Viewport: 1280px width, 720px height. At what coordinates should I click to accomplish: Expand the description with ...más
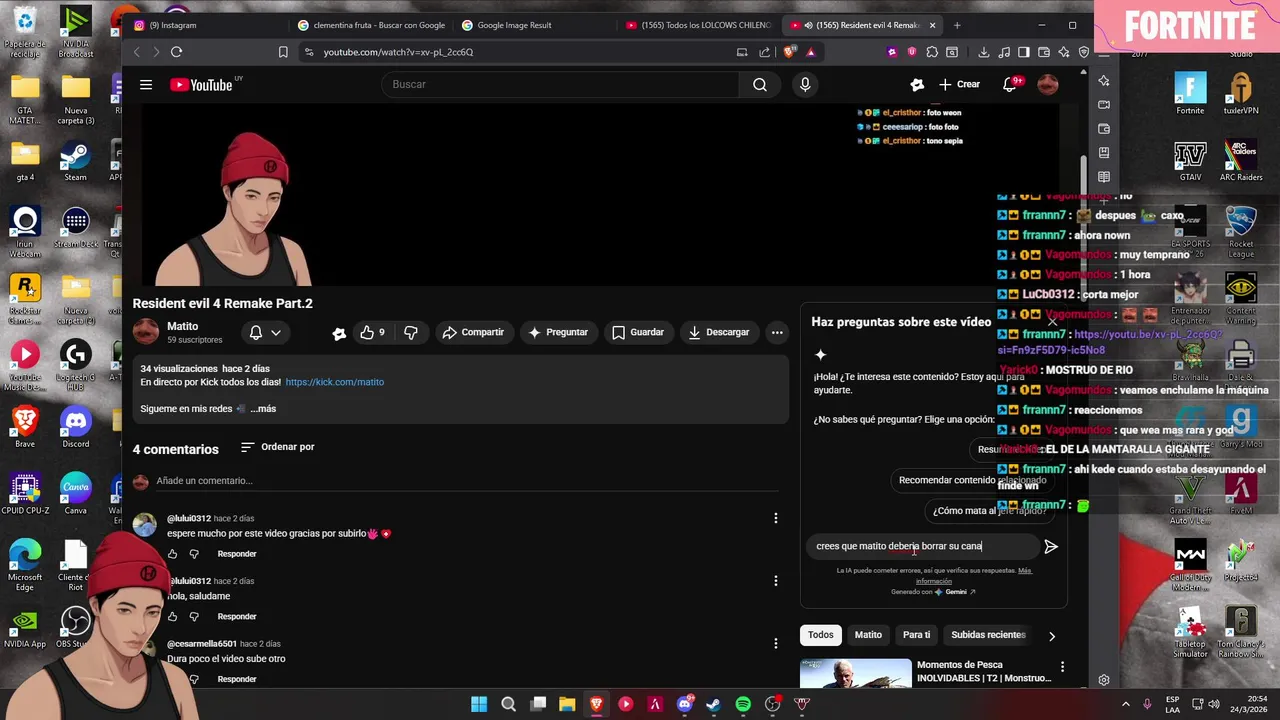point(263,409)
